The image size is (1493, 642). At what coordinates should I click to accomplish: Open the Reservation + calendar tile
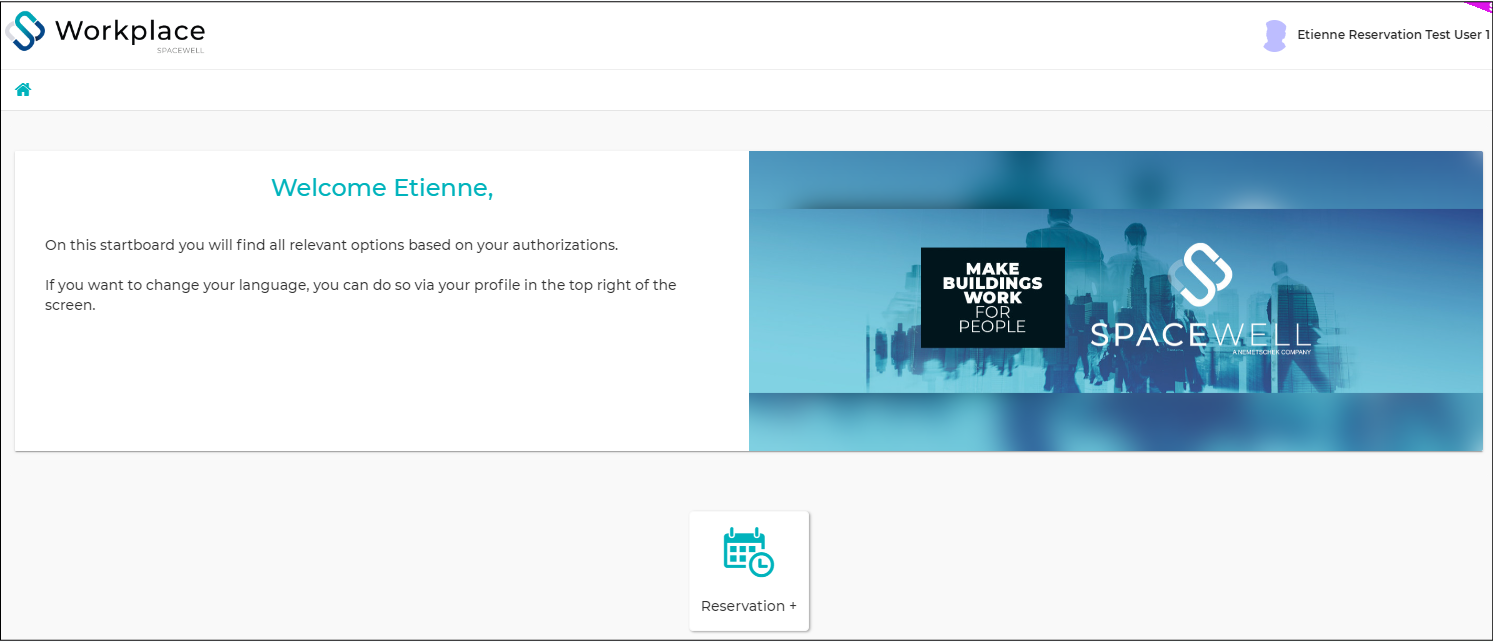pos(749,571)
